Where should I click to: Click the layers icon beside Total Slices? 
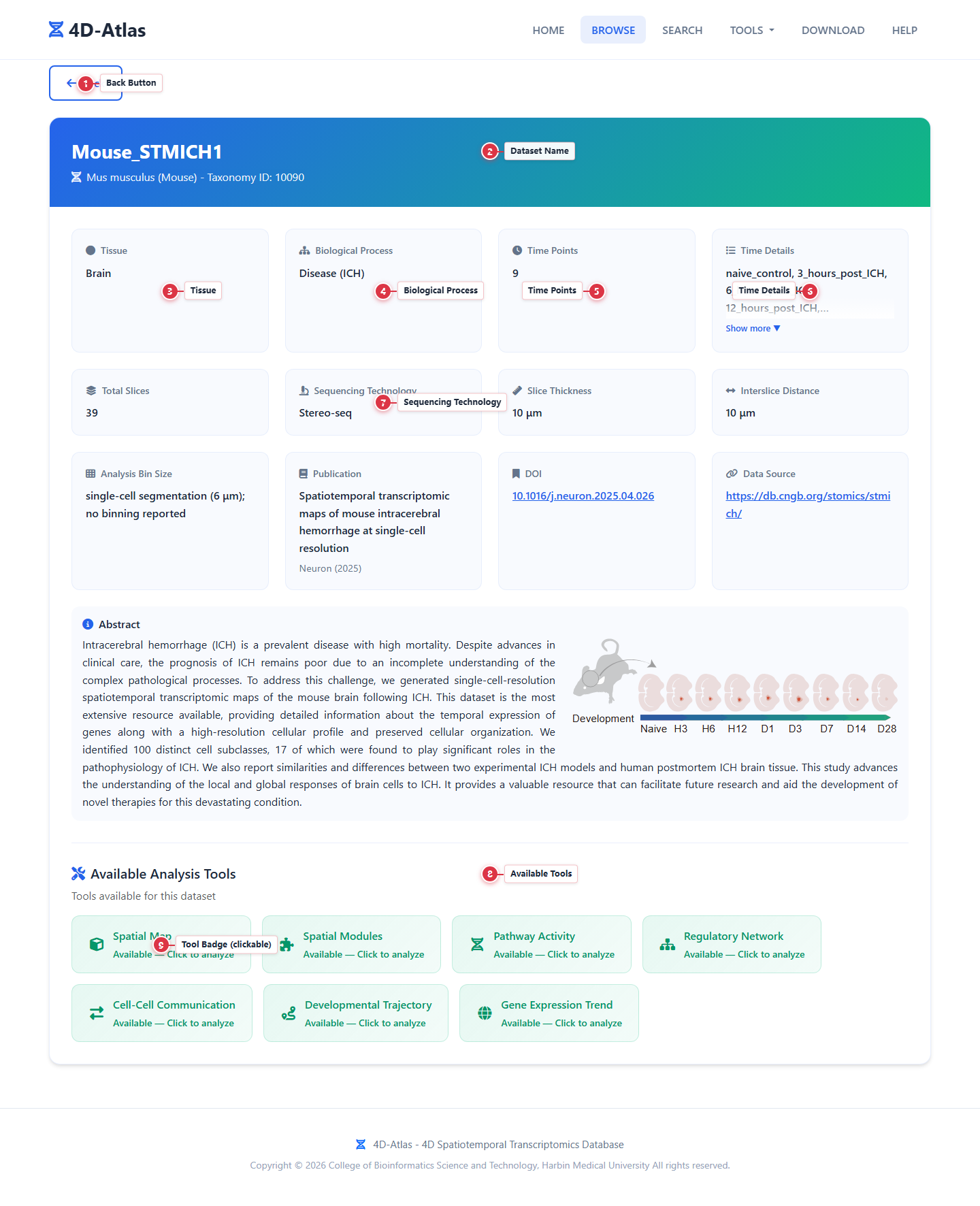[x=91, y=391]
